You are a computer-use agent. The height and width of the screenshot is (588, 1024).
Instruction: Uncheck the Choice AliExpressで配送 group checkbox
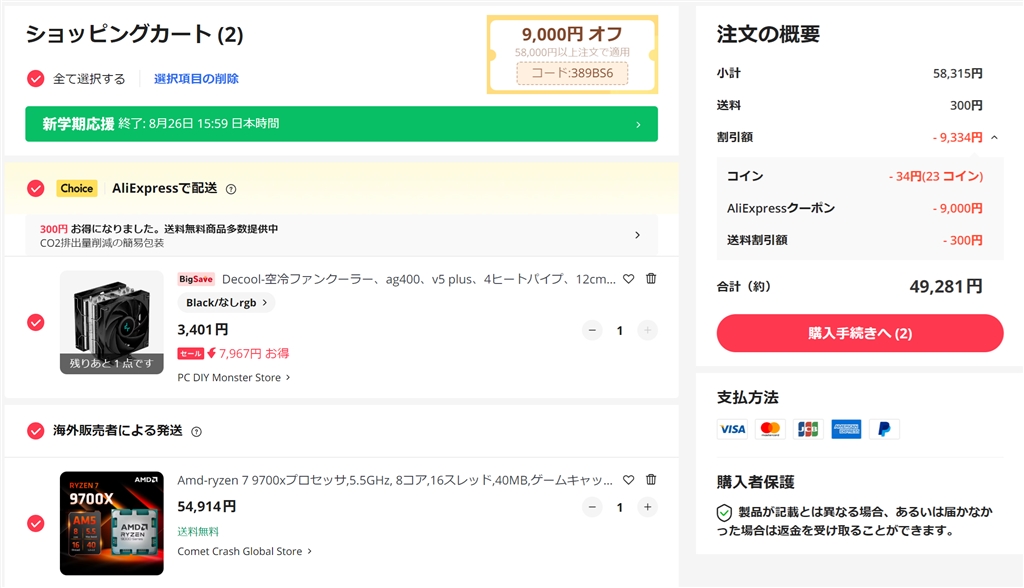tap(35, 188)
